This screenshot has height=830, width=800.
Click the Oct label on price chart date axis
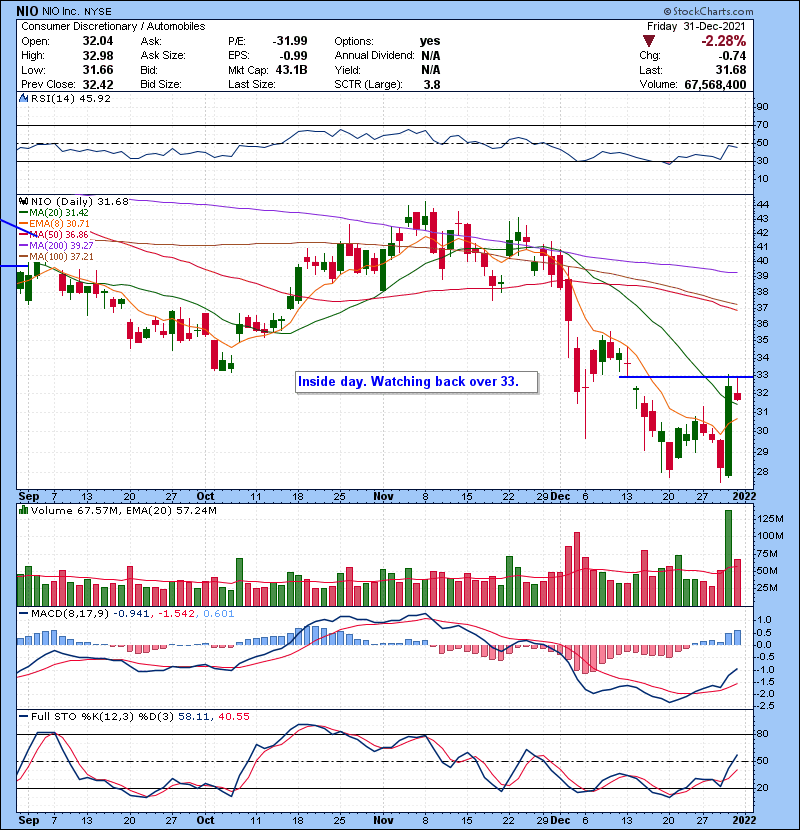coord(205,497)
